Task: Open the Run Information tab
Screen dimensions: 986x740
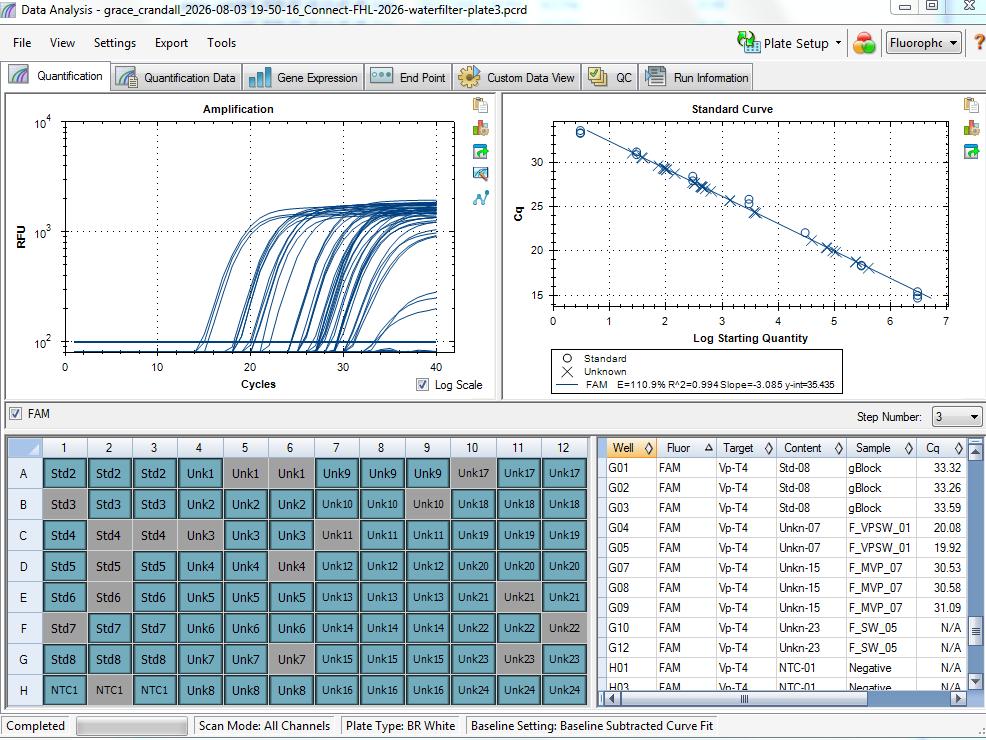Action: (x=696, y=77)
